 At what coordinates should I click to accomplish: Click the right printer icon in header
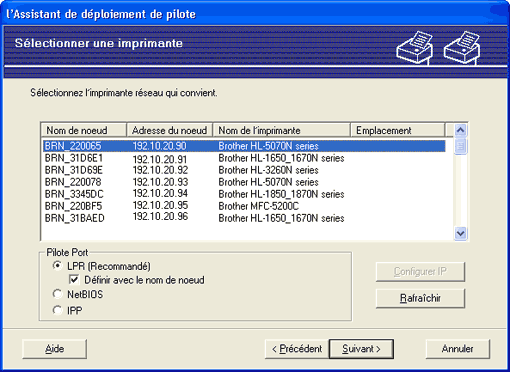point(462,48)
